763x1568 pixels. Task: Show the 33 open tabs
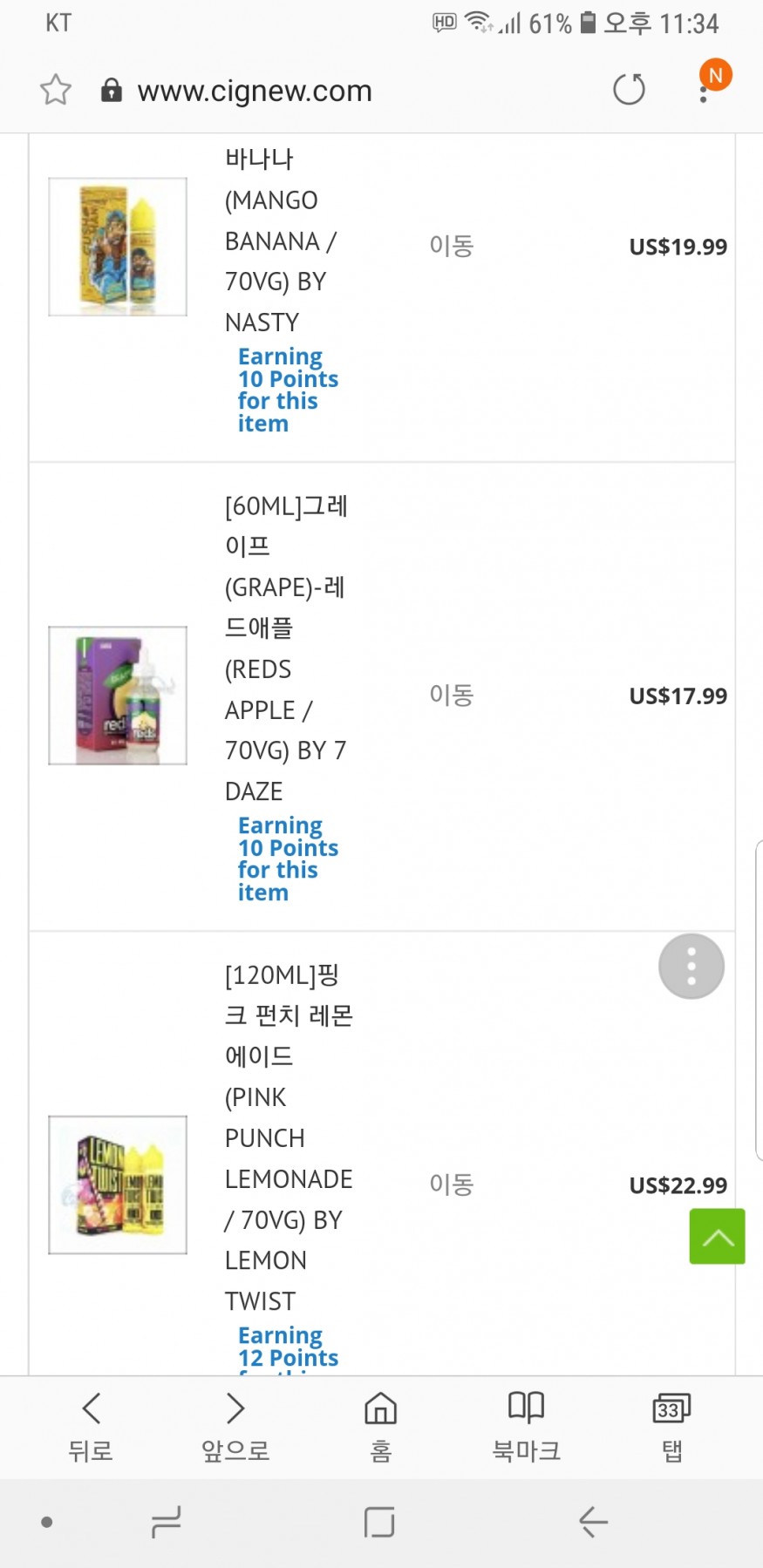671,1425
